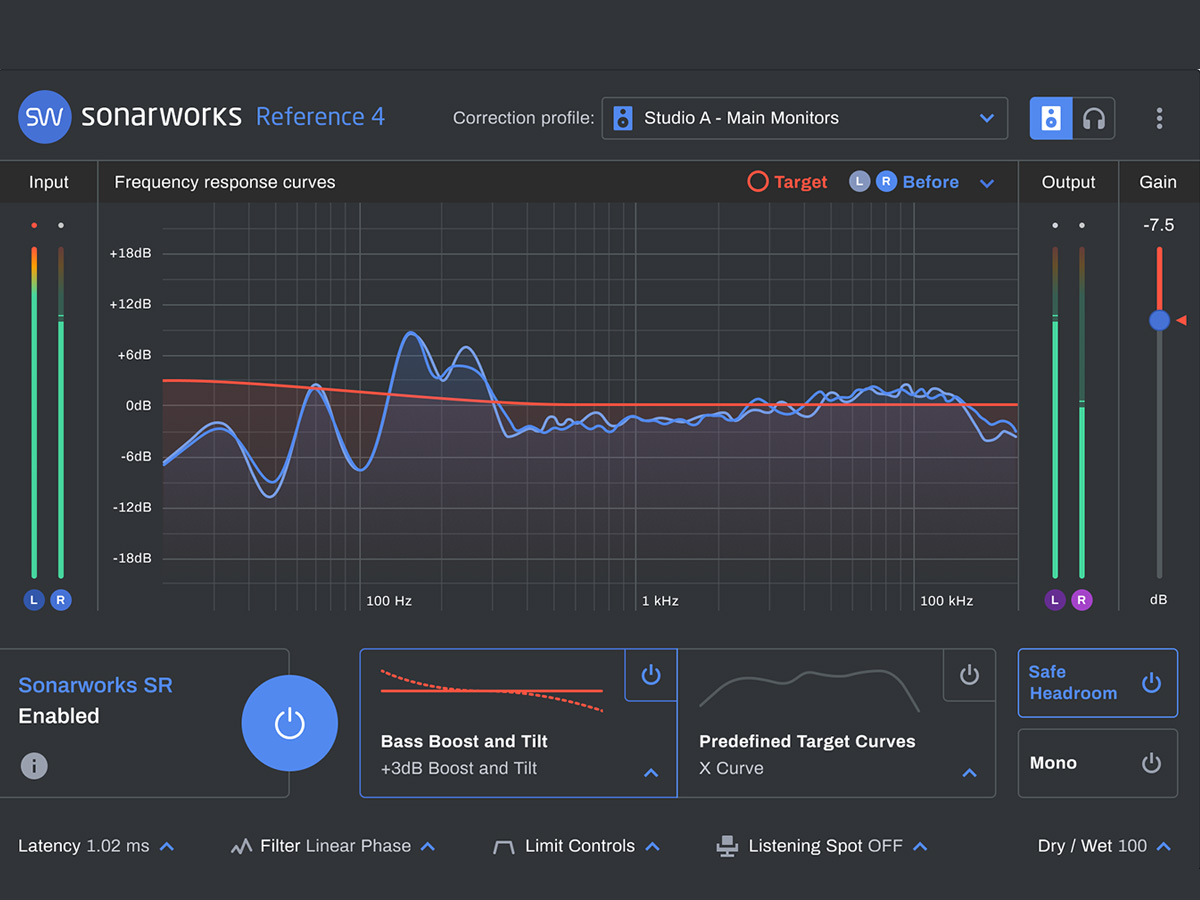This screenshot has width=1200, height=900.
Task: Click the Output right level meter
Action: (1082, 412)
